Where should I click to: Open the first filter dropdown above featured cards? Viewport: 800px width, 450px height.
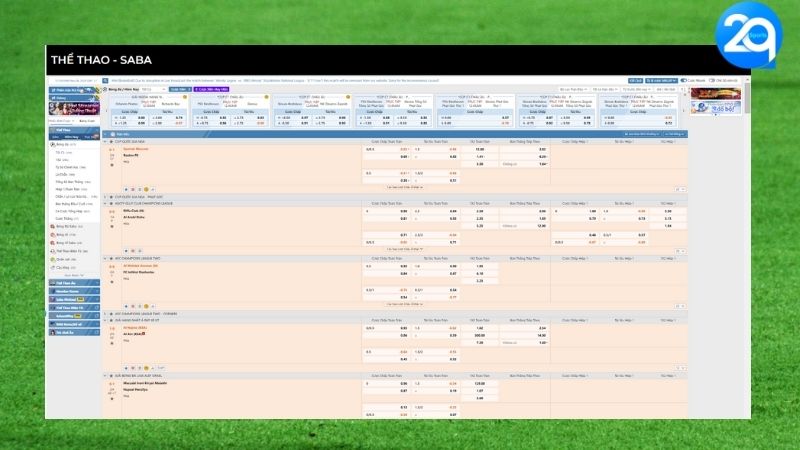pyautogui.click(x=573, y=89)
